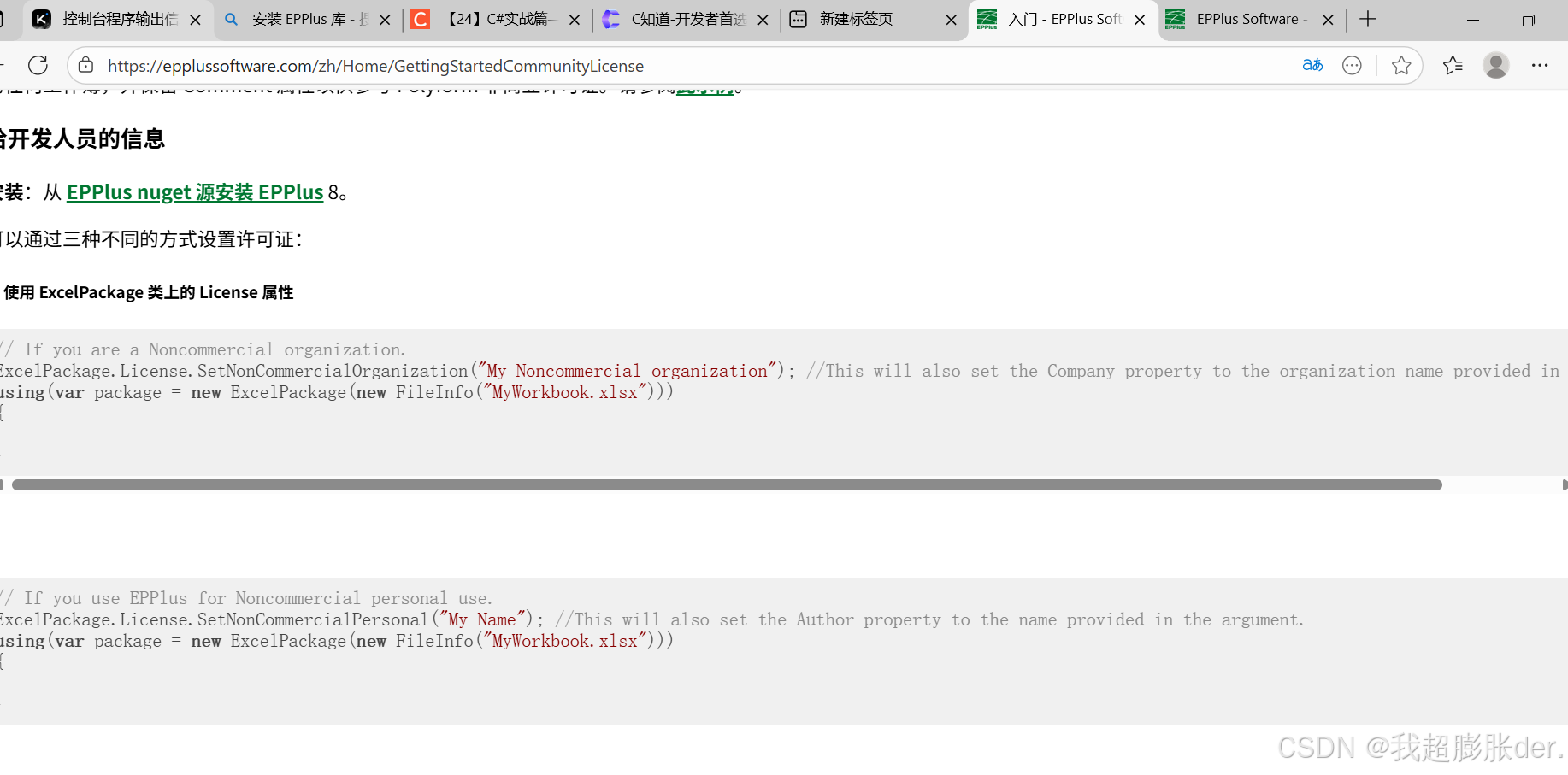Viewport: 1568px width, 775px height.
Task: Close the 控制台程序输出信 tab
Action: (x=195, y=20)
